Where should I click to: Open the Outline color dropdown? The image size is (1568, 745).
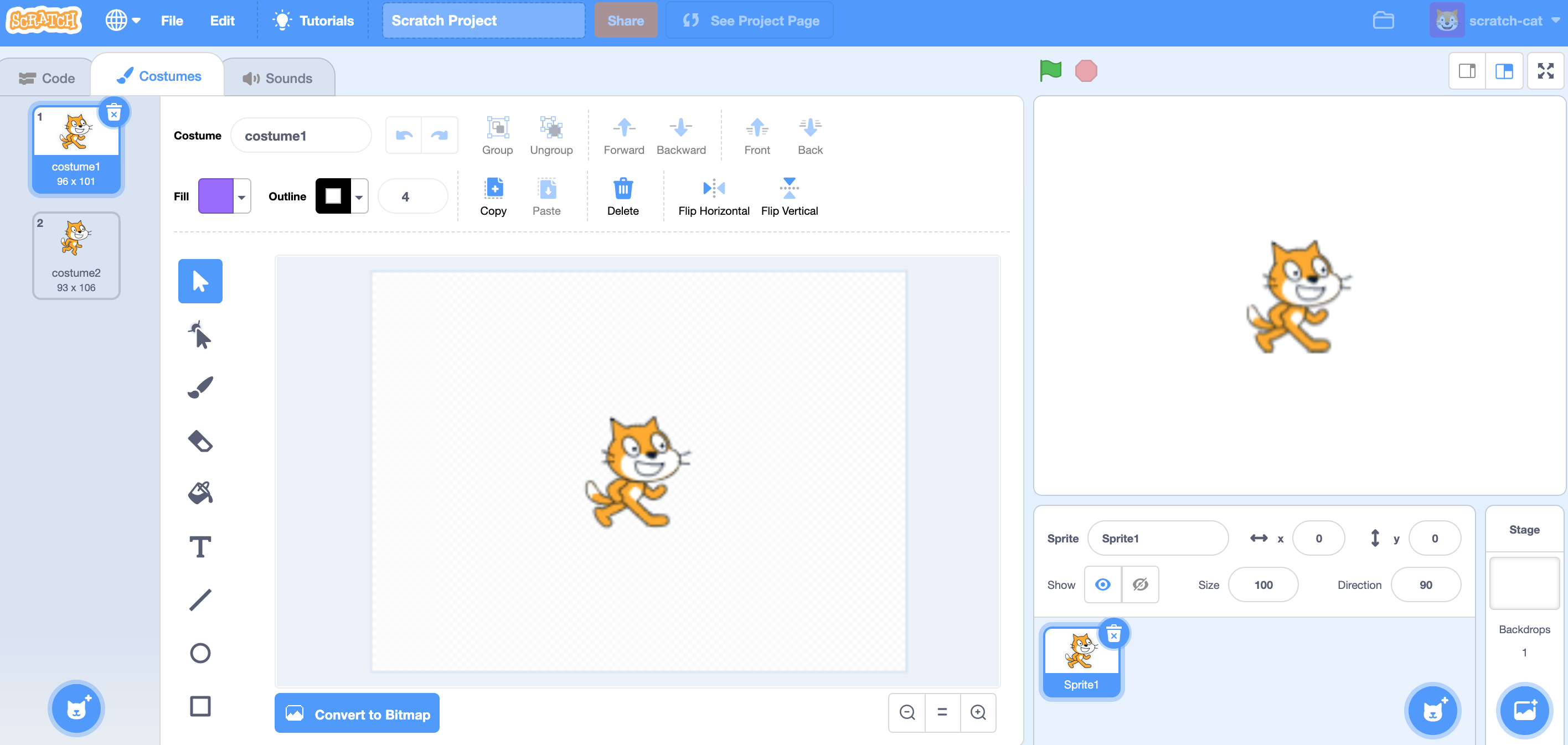pos(359,196)
